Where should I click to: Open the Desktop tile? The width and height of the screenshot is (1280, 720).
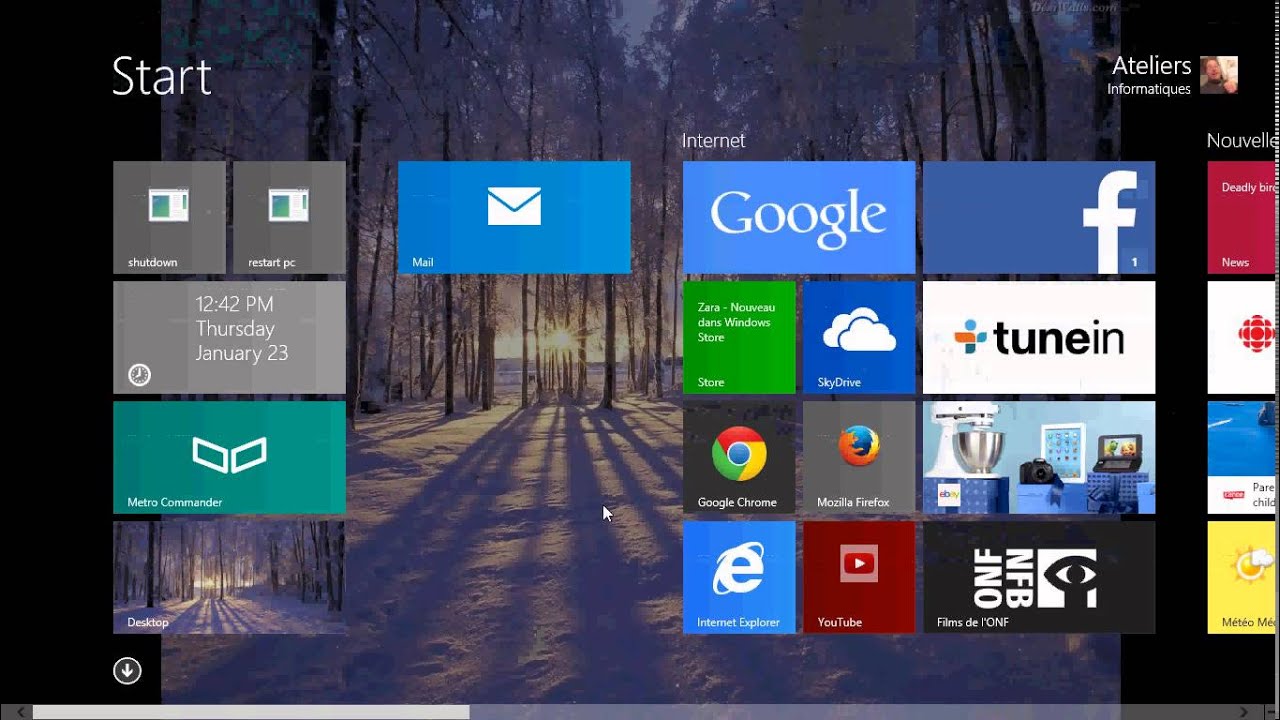click(229, 577)
